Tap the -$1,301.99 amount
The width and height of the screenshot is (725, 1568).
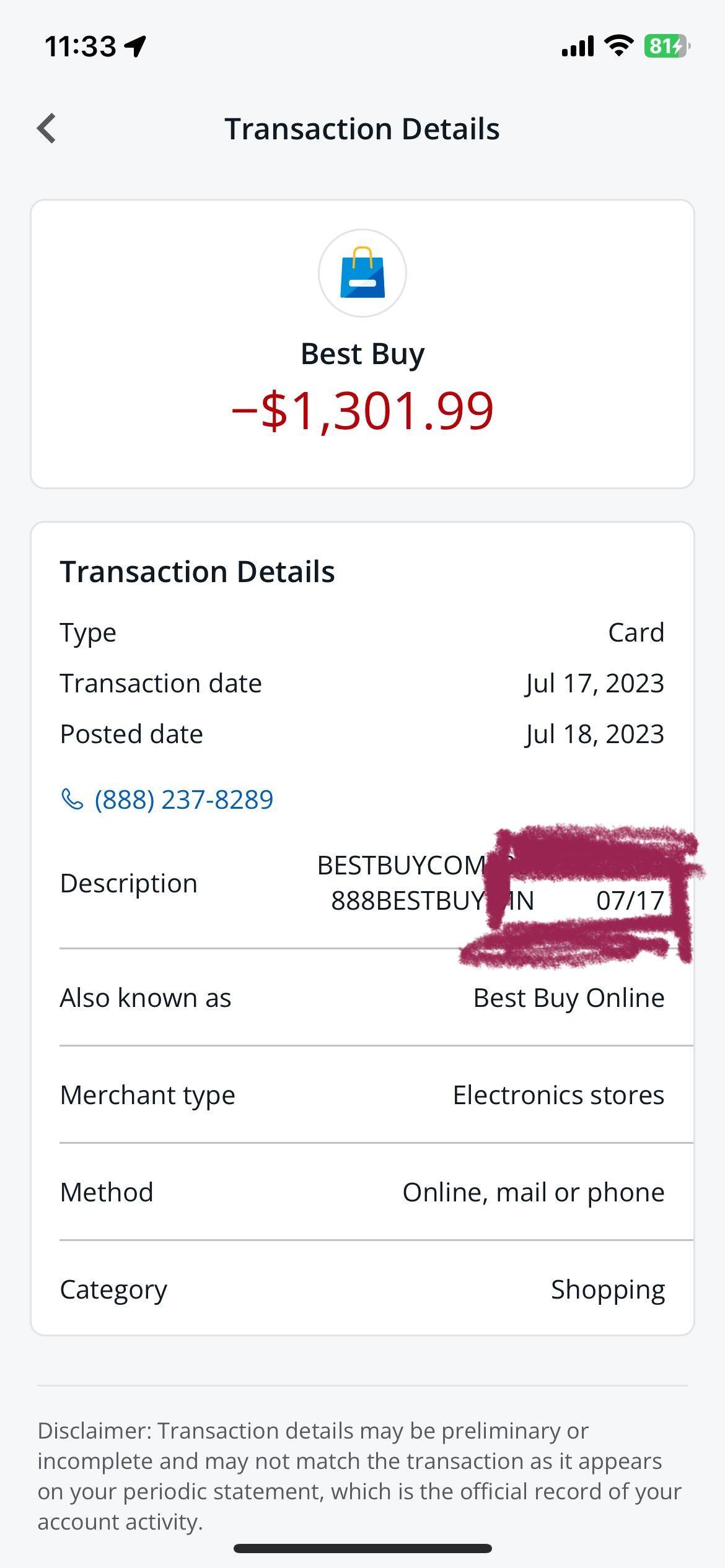pyautogui.click(x=362, y=411)
